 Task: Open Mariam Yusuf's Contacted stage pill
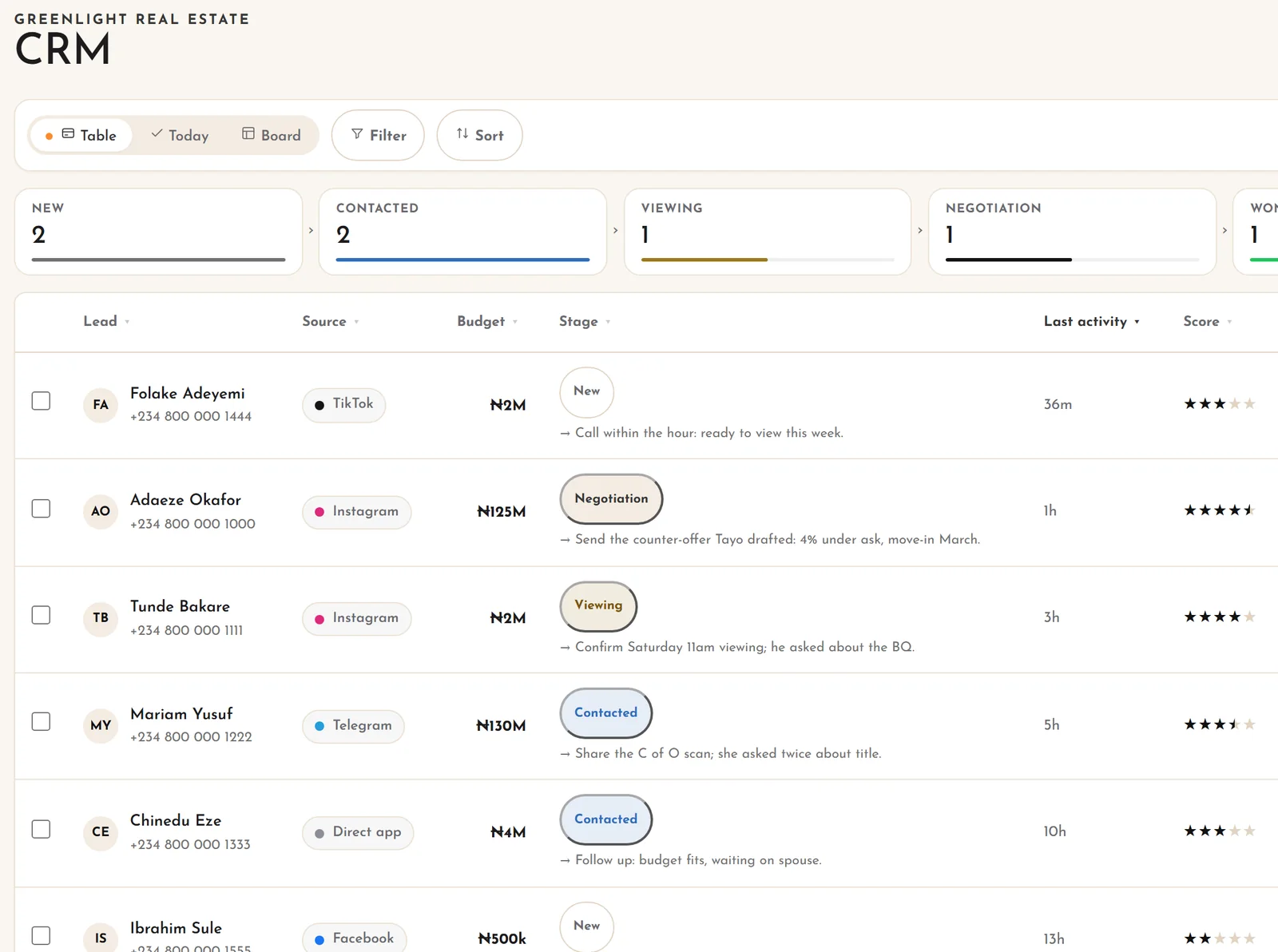[606, 713]
